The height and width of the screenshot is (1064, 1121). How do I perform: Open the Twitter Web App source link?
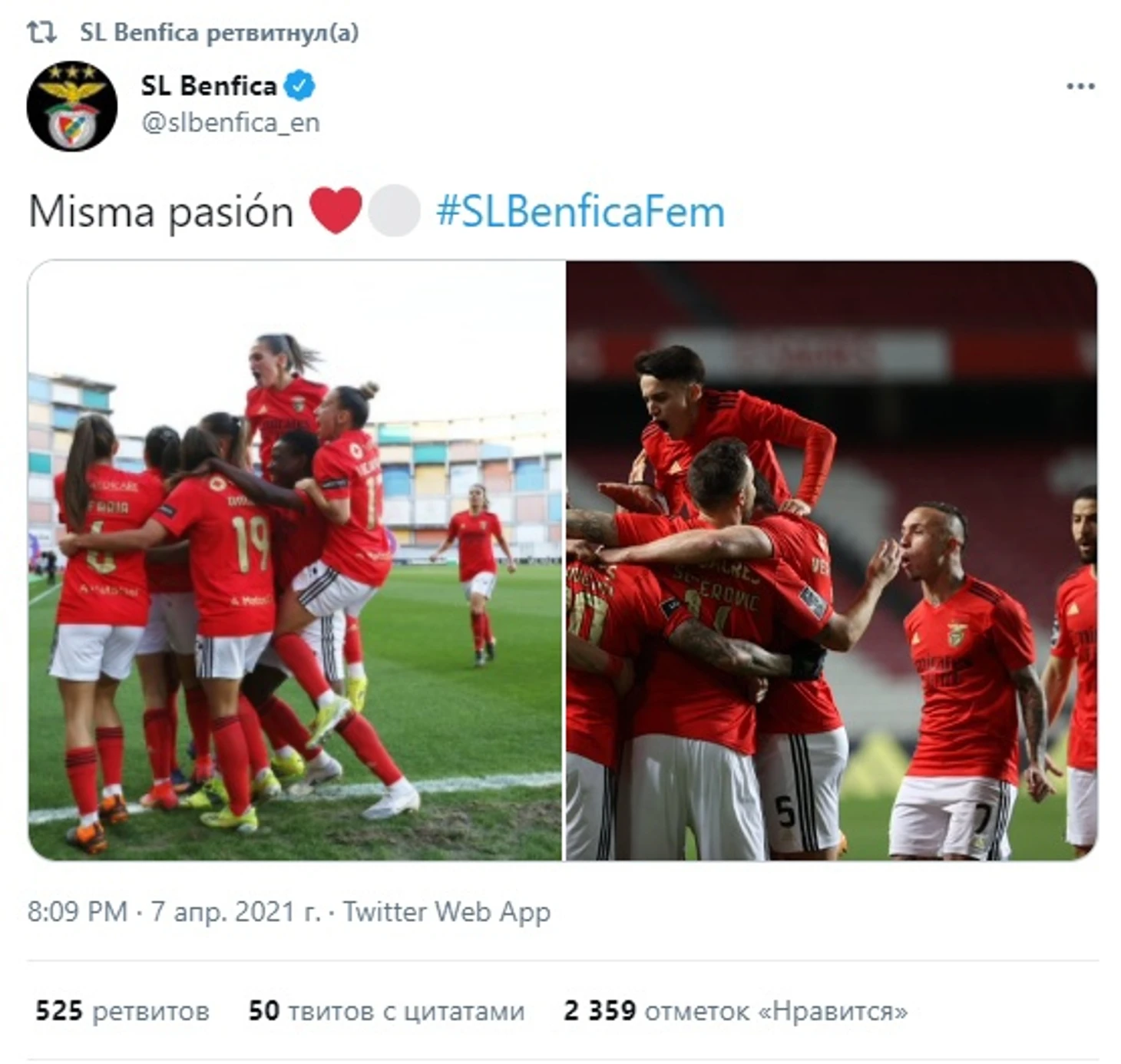coord(447,911)
